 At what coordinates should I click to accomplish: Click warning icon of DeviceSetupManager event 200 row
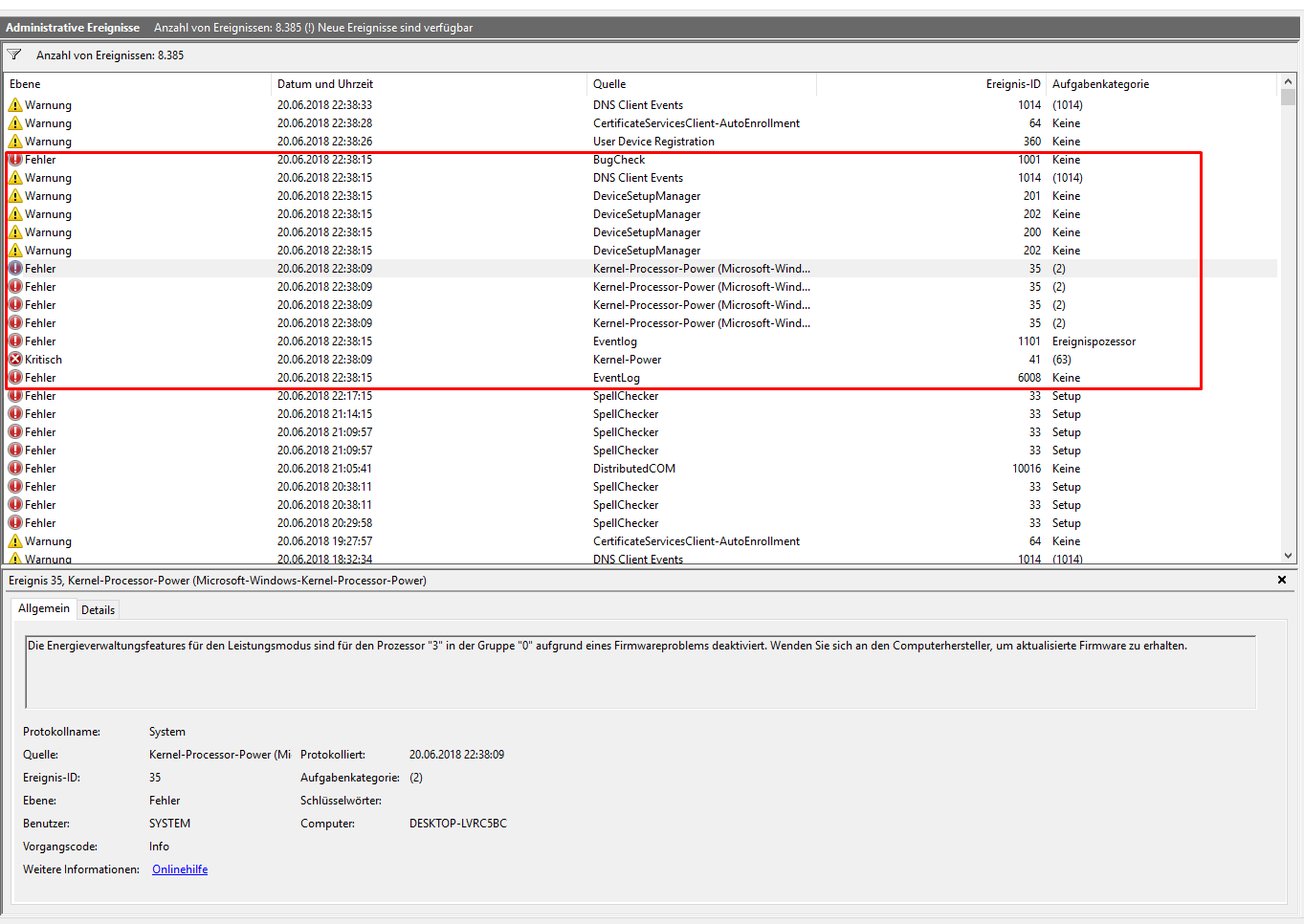pos(15,232)
